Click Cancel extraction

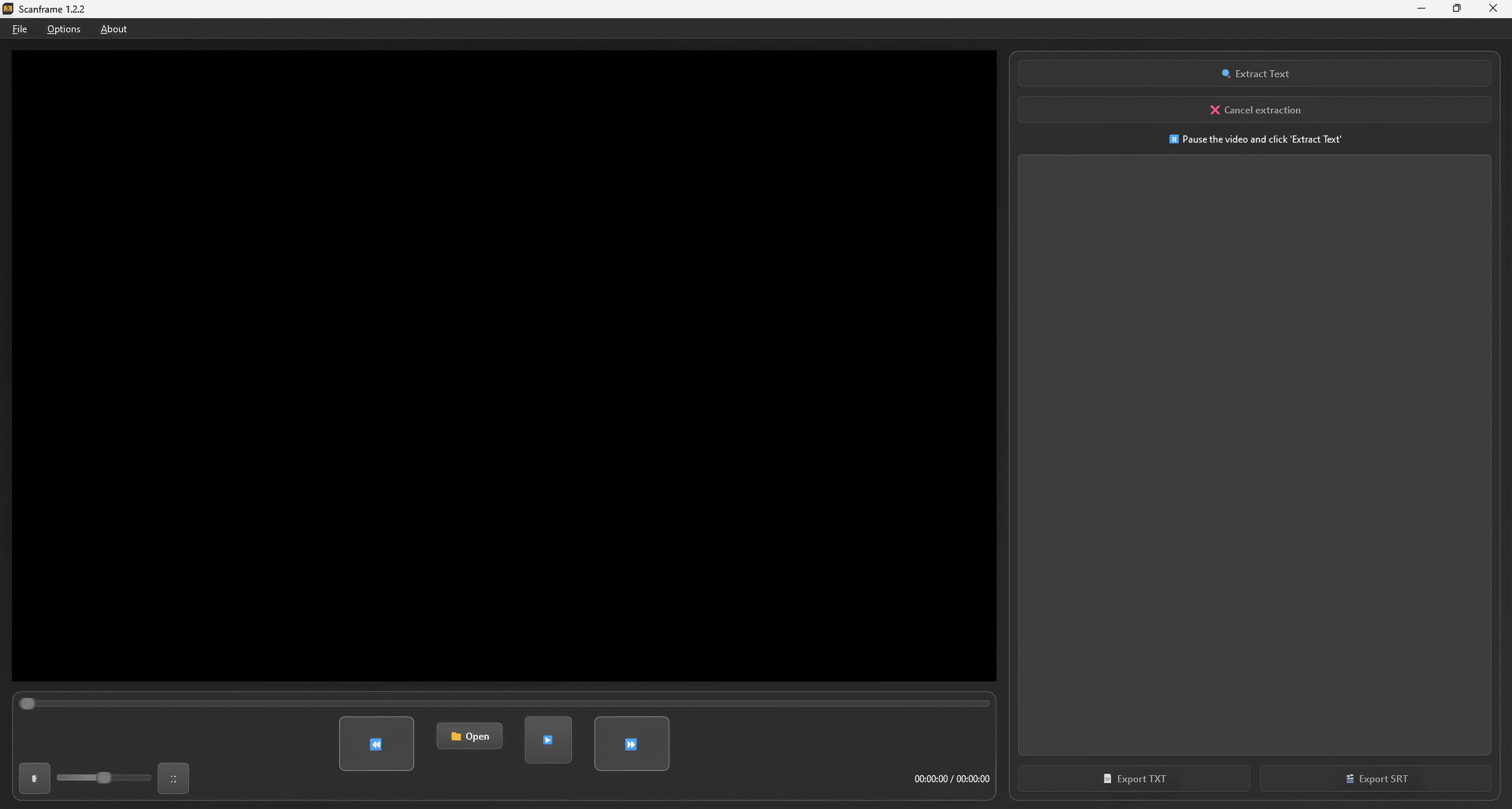[x=1254, y=110]
